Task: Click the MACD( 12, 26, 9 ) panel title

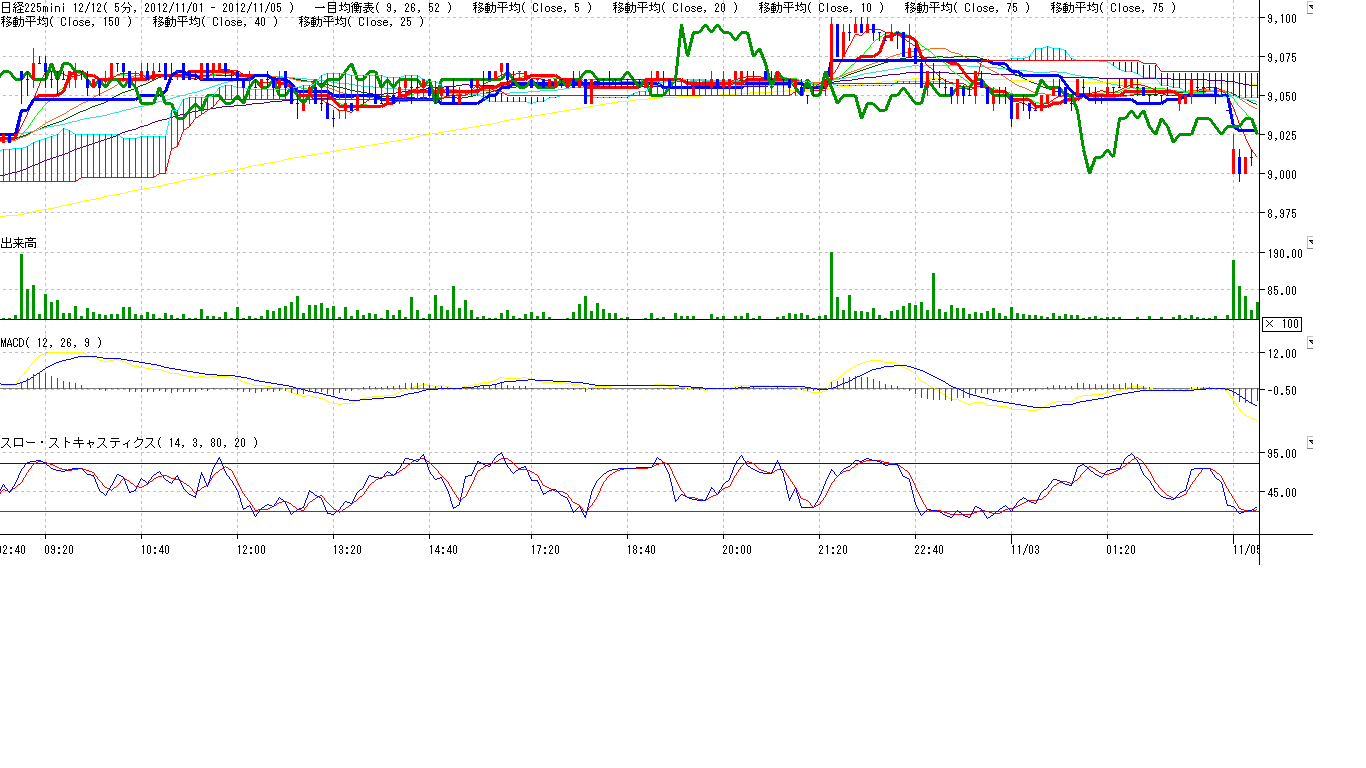Action: pos(51,343)
